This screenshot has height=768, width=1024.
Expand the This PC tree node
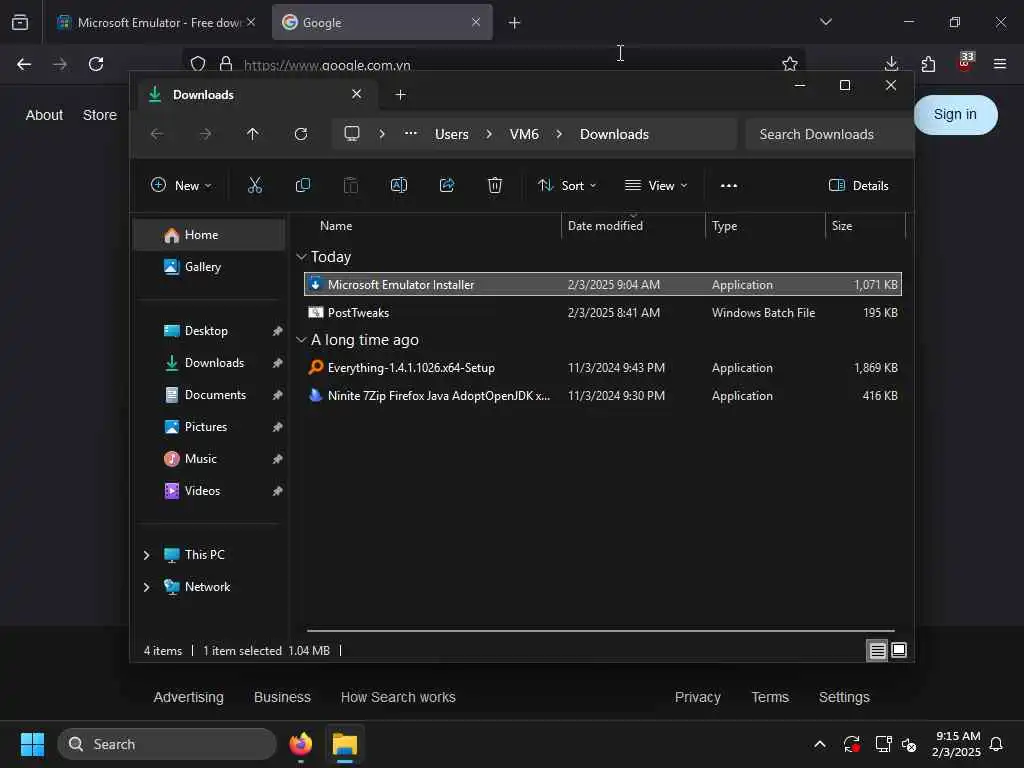146,555
